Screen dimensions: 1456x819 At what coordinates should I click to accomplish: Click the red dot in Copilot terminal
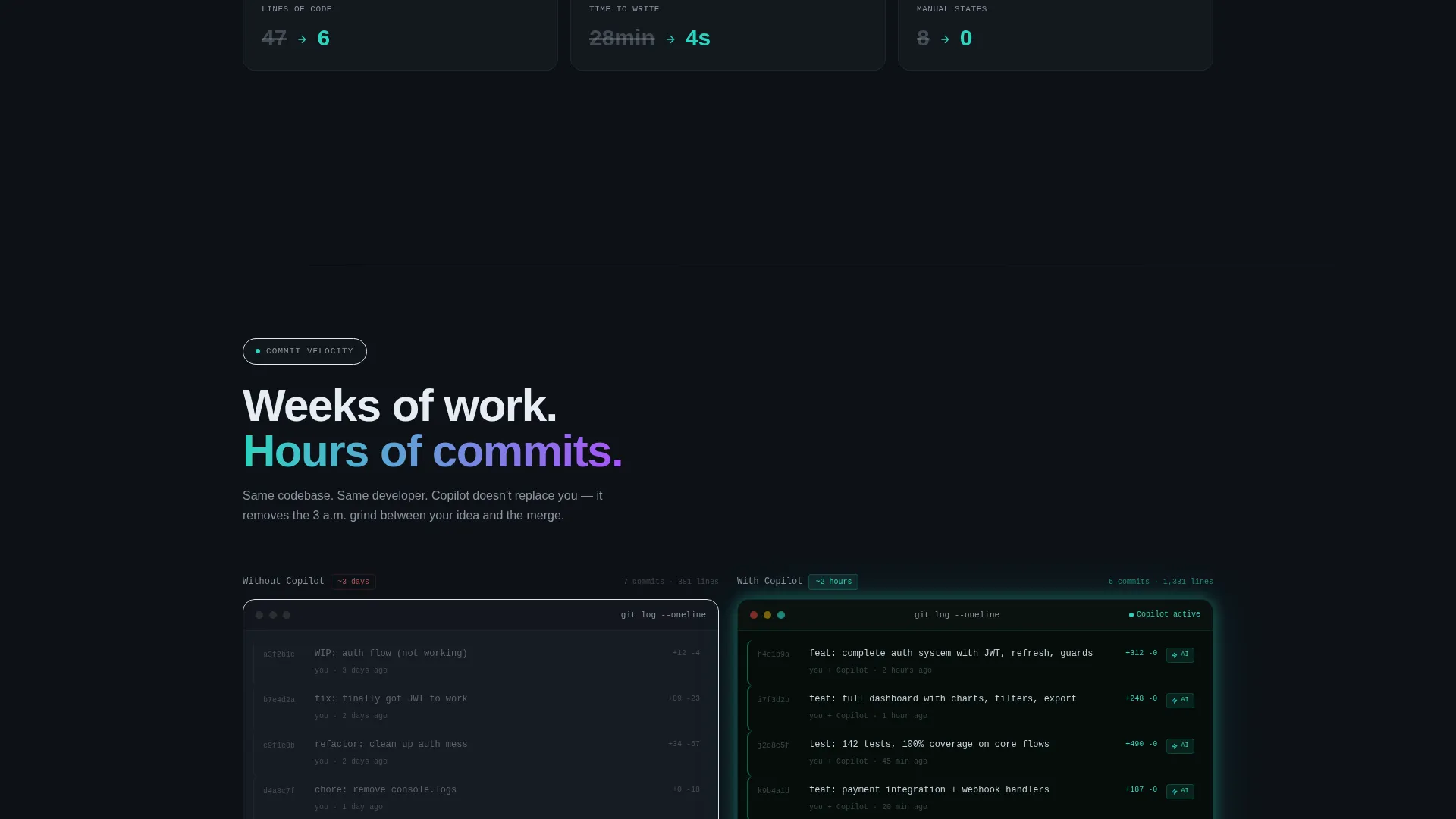coord(754,615)
